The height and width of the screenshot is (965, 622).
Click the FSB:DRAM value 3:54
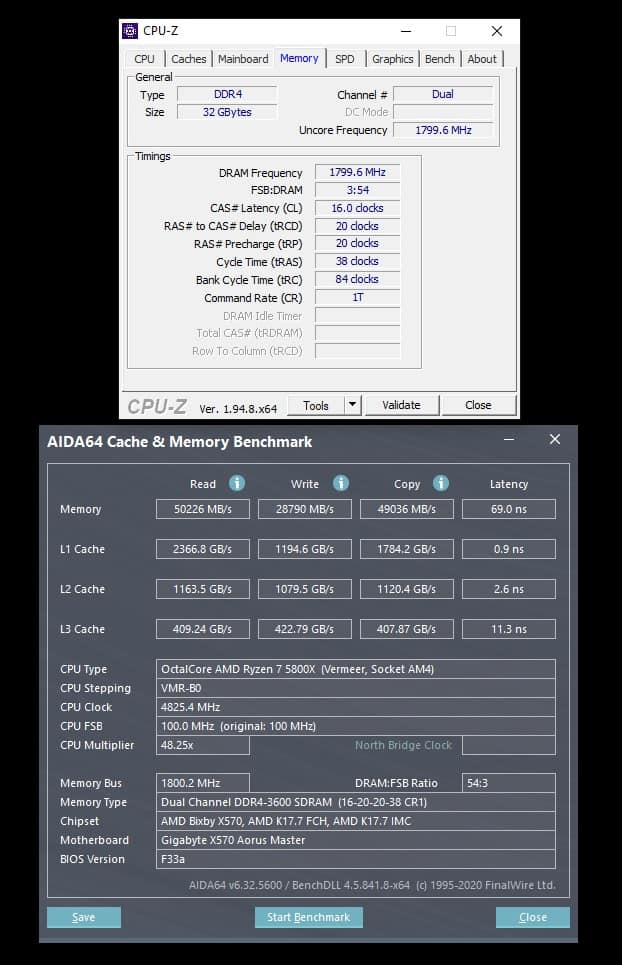click(x=357, y=190)
